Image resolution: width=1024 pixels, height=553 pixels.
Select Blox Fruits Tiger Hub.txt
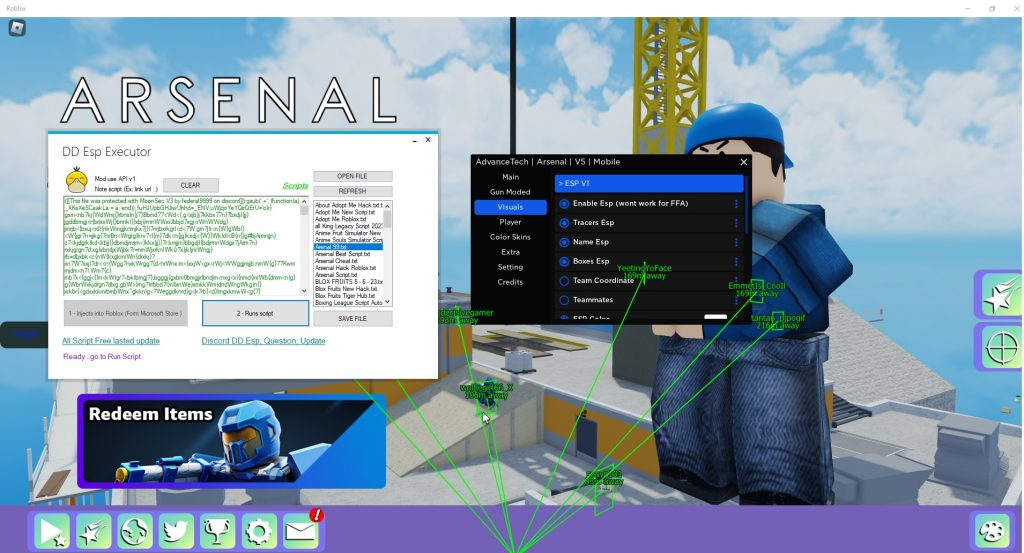[347, 296]
